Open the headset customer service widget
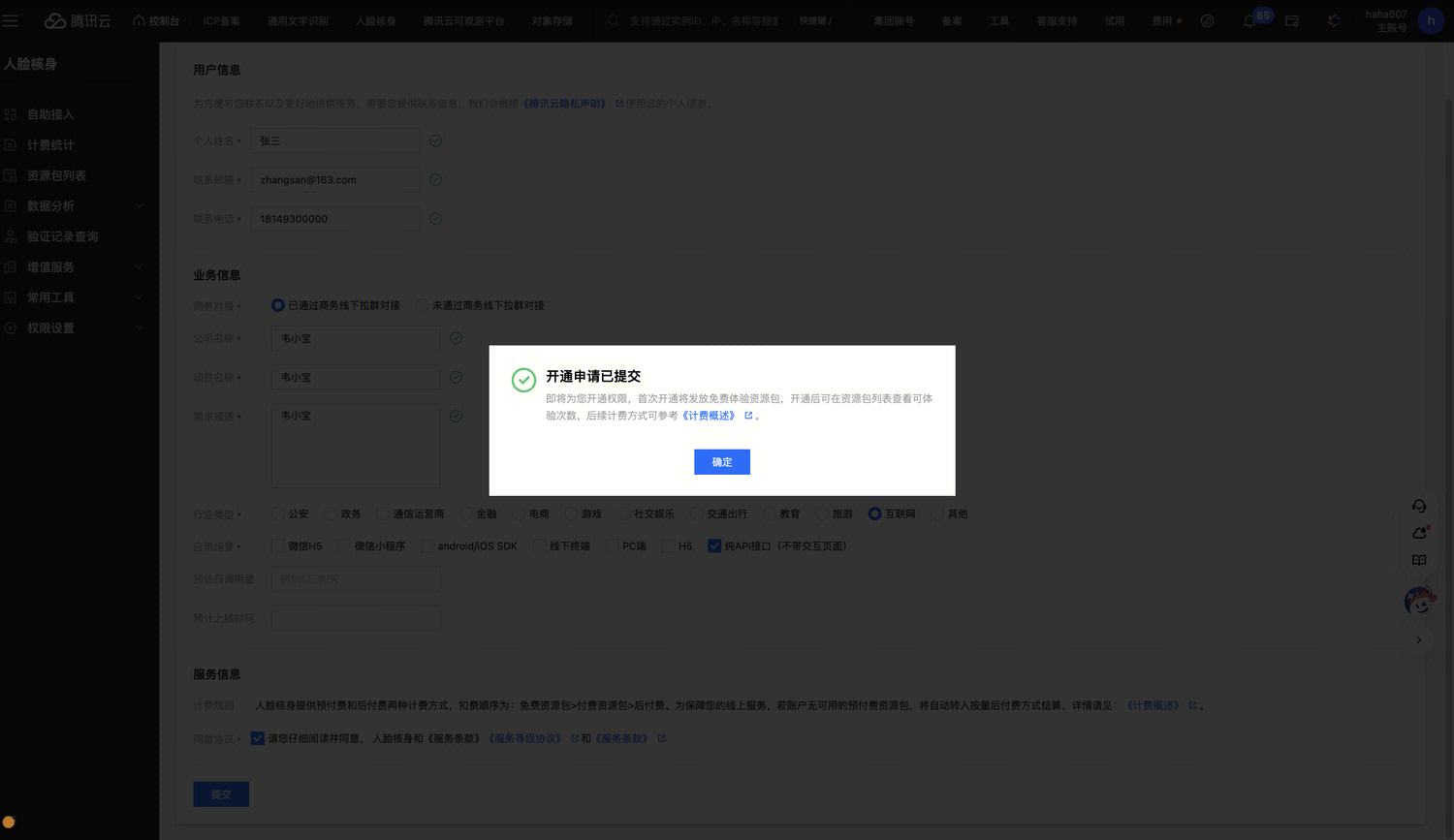Image resolution: width=1454 pixels, height=840 pixels. [x=1419, y=506]
